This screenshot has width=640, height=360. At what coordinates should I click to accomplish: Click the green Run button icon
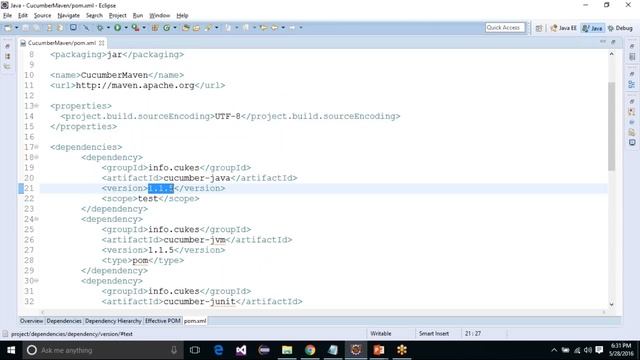click(x=118, y=28)
